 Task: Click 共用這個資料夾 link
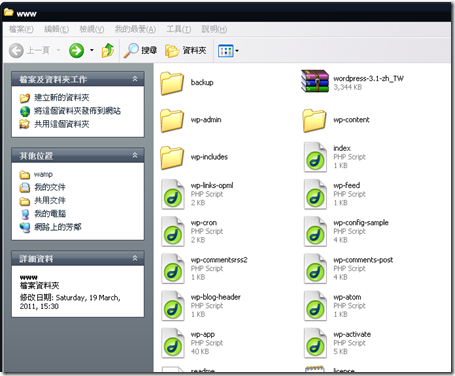click(x=62, y=124)
